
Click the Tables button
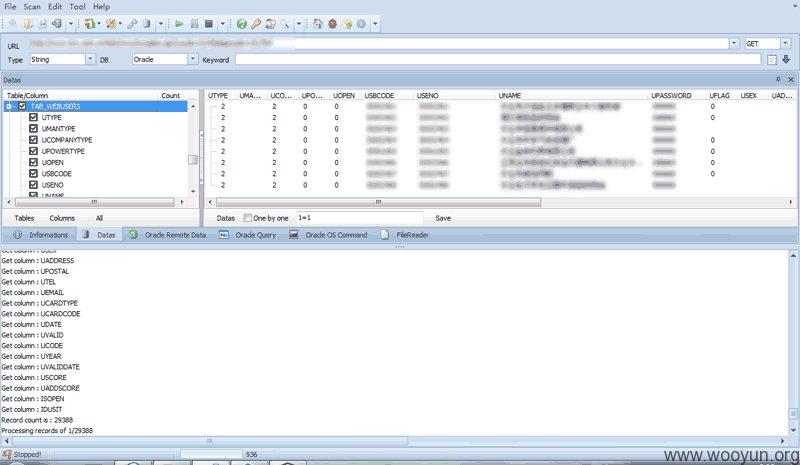[24, 218]
